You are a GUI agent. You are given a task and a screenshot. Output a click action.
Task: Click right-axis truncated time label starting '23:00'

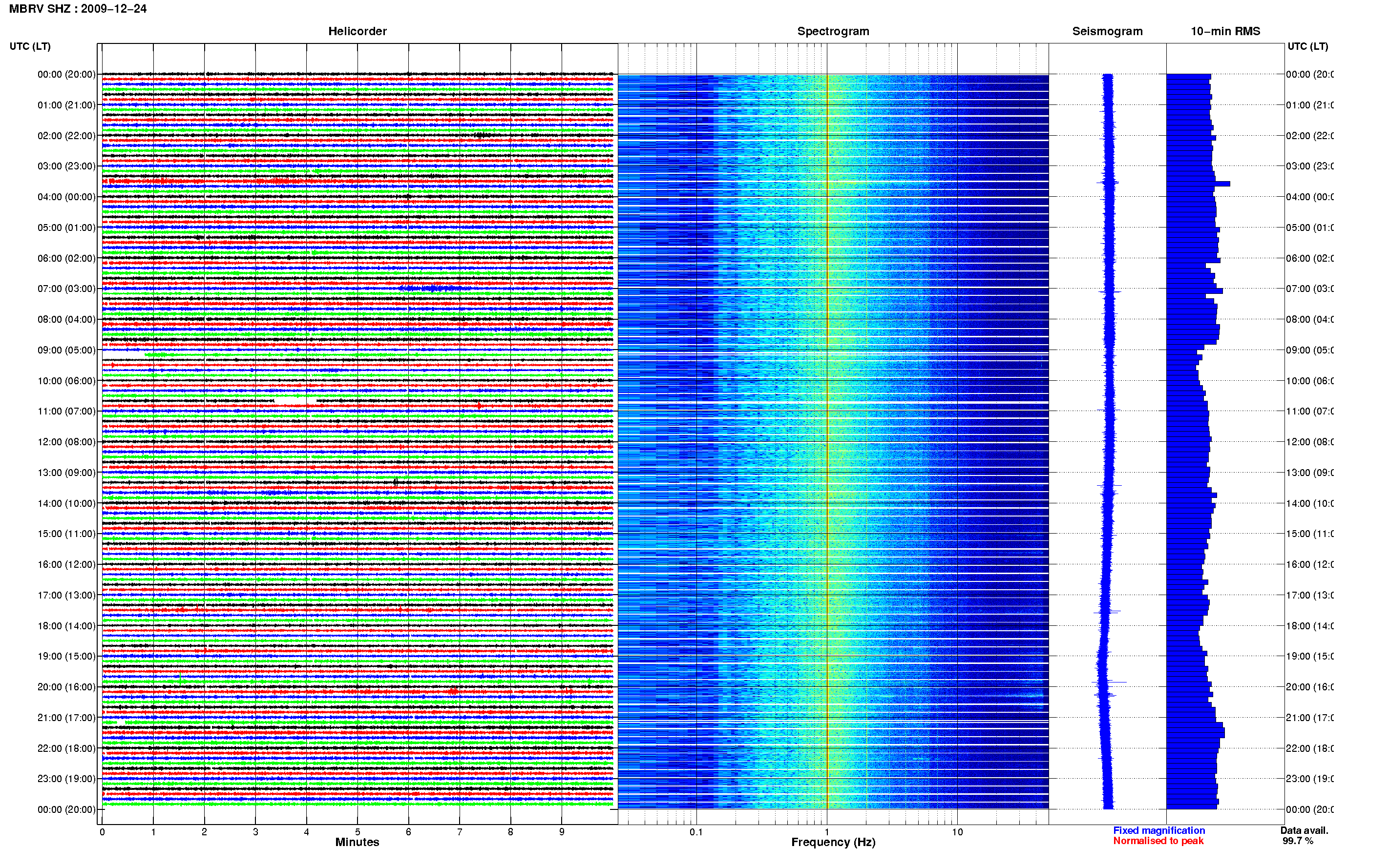(1310, 779)
